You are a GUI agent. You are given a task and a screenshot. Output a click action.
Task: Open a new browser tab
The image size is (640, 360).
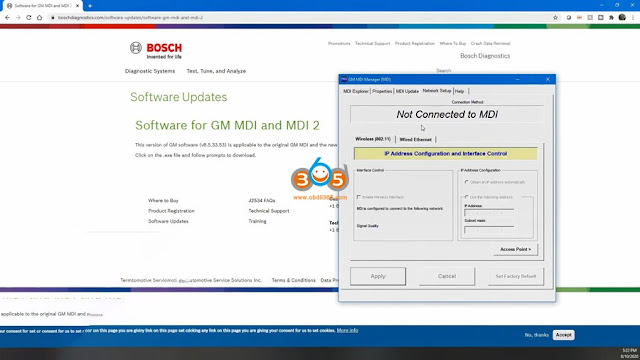pos(90,6)
